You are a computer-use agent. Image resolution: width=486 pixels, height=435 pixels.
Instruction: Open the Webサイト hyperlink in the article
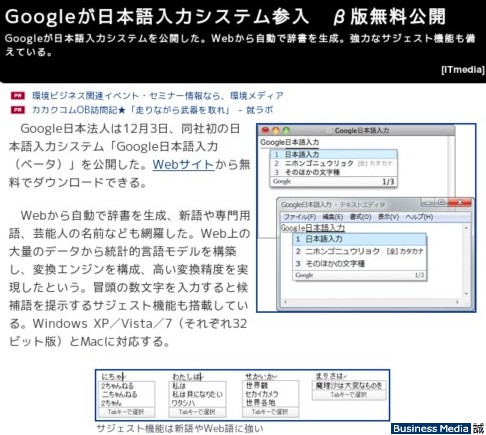[183, 165]
